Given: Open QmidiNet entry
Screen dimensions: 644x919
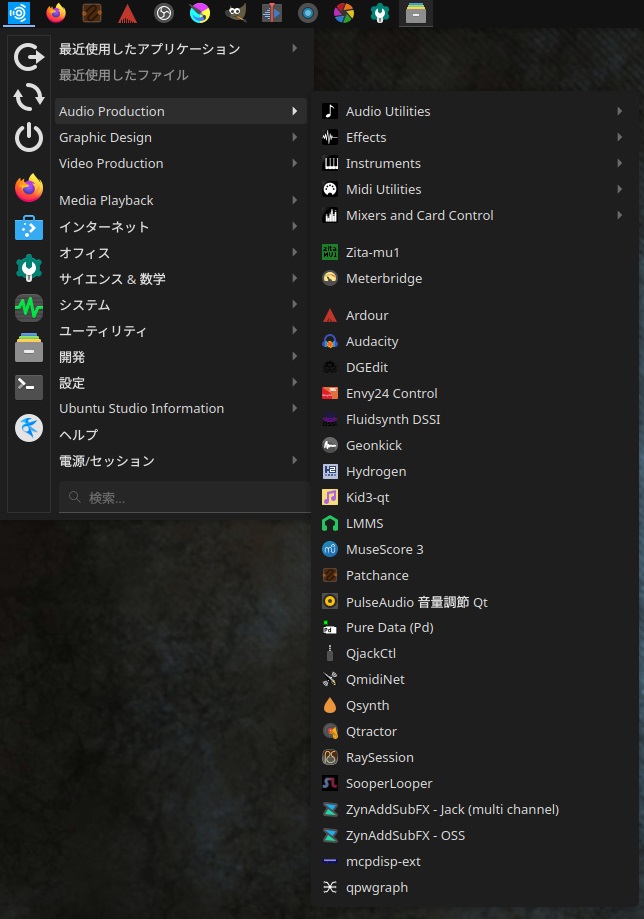Looking at the screenshot, I should coord(475,679).
